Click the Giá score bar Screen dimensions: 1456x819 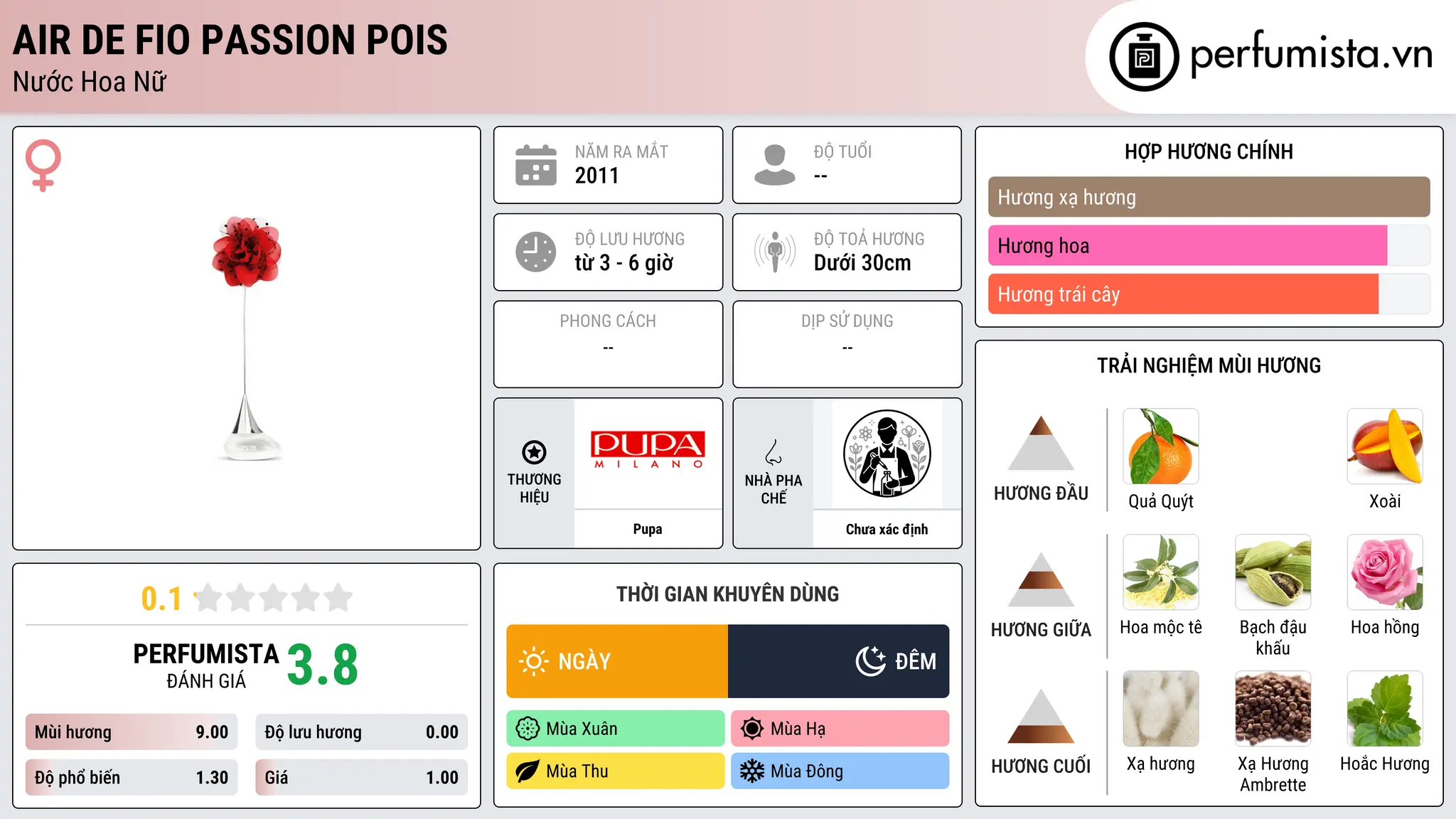pos(362,778)
